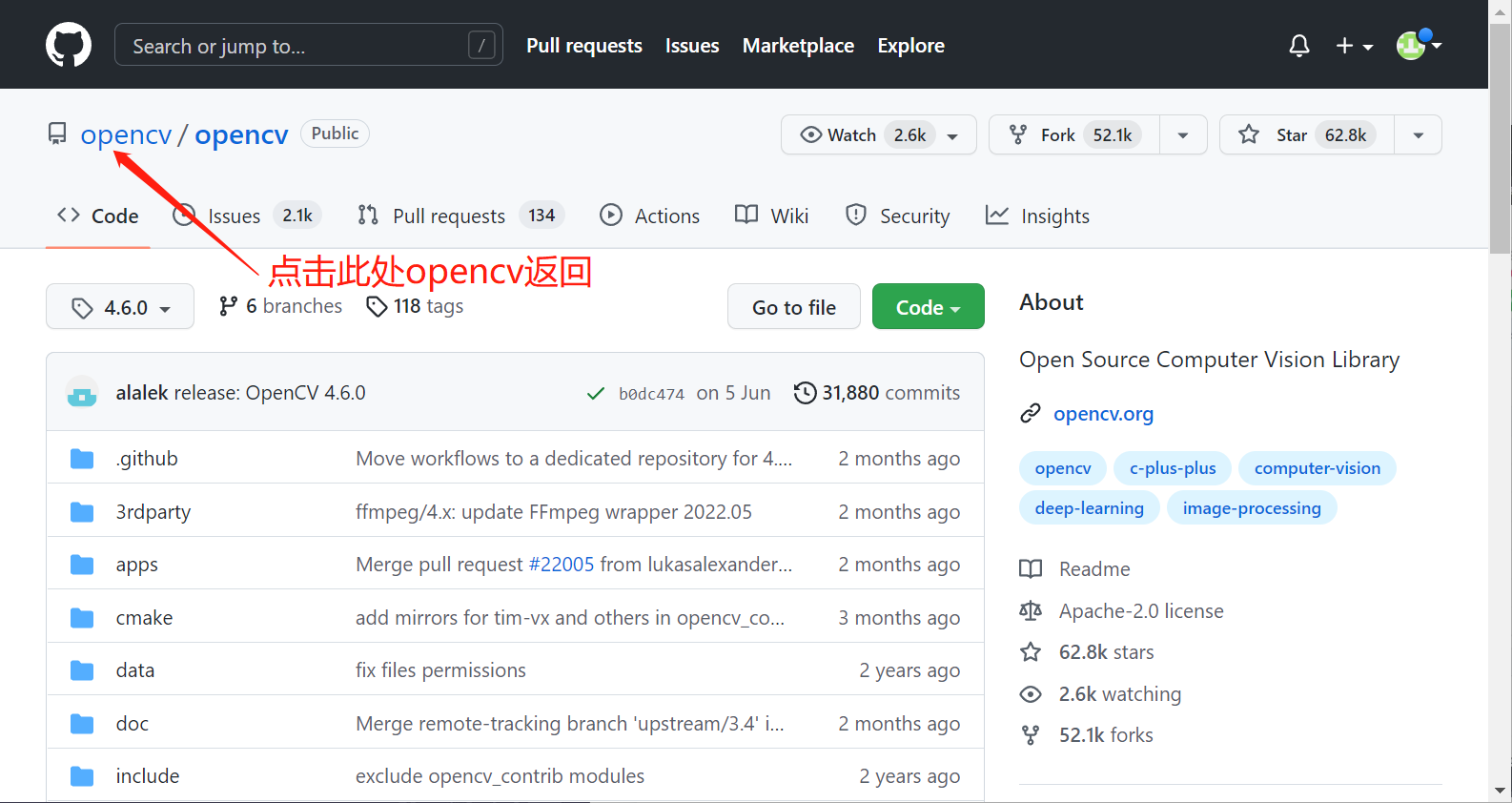Click the branch icon beside 6 branches
Viewport: 1512px width, 803px height.
point(228,306)
